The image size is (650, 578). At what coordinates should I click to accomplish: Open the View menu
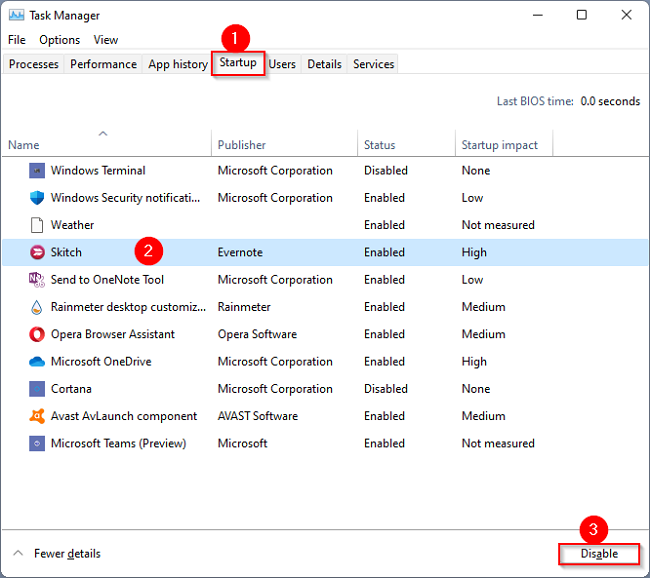(106, 40)
